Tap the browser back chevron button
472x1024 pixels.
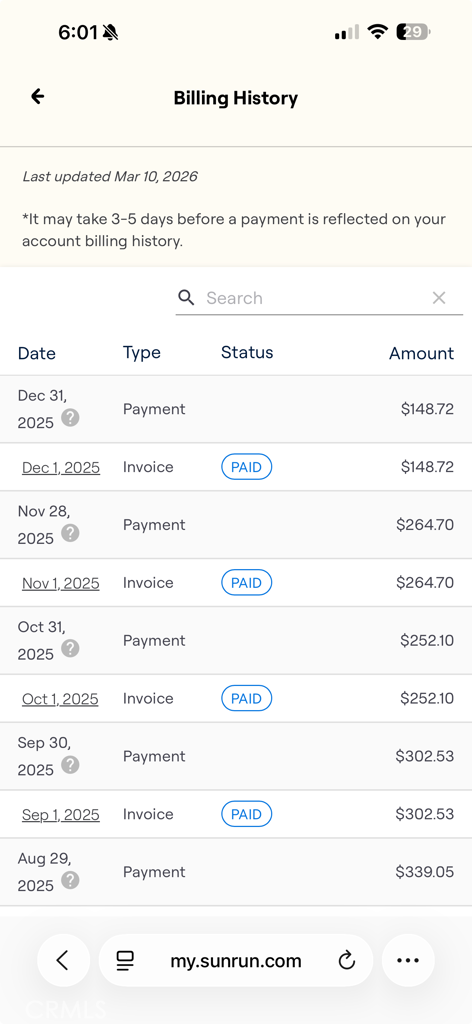click(x=63, y=960)
